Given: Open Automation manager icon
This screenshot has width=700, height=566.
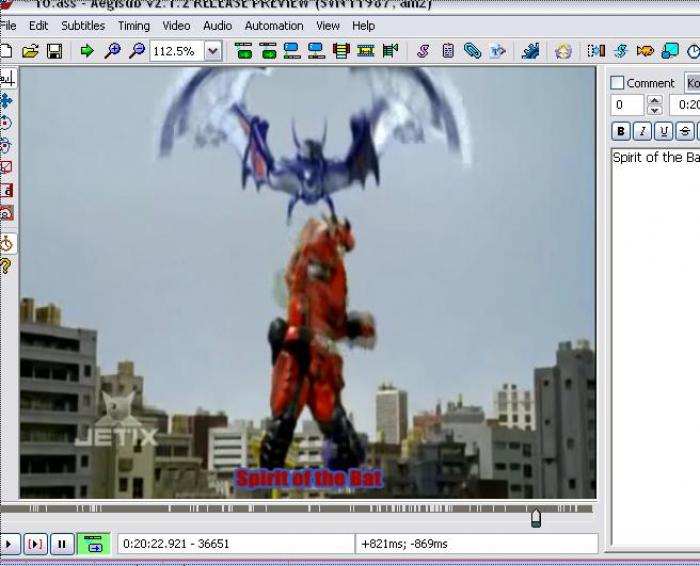Looking at the screenshot, I should [530, 51].
